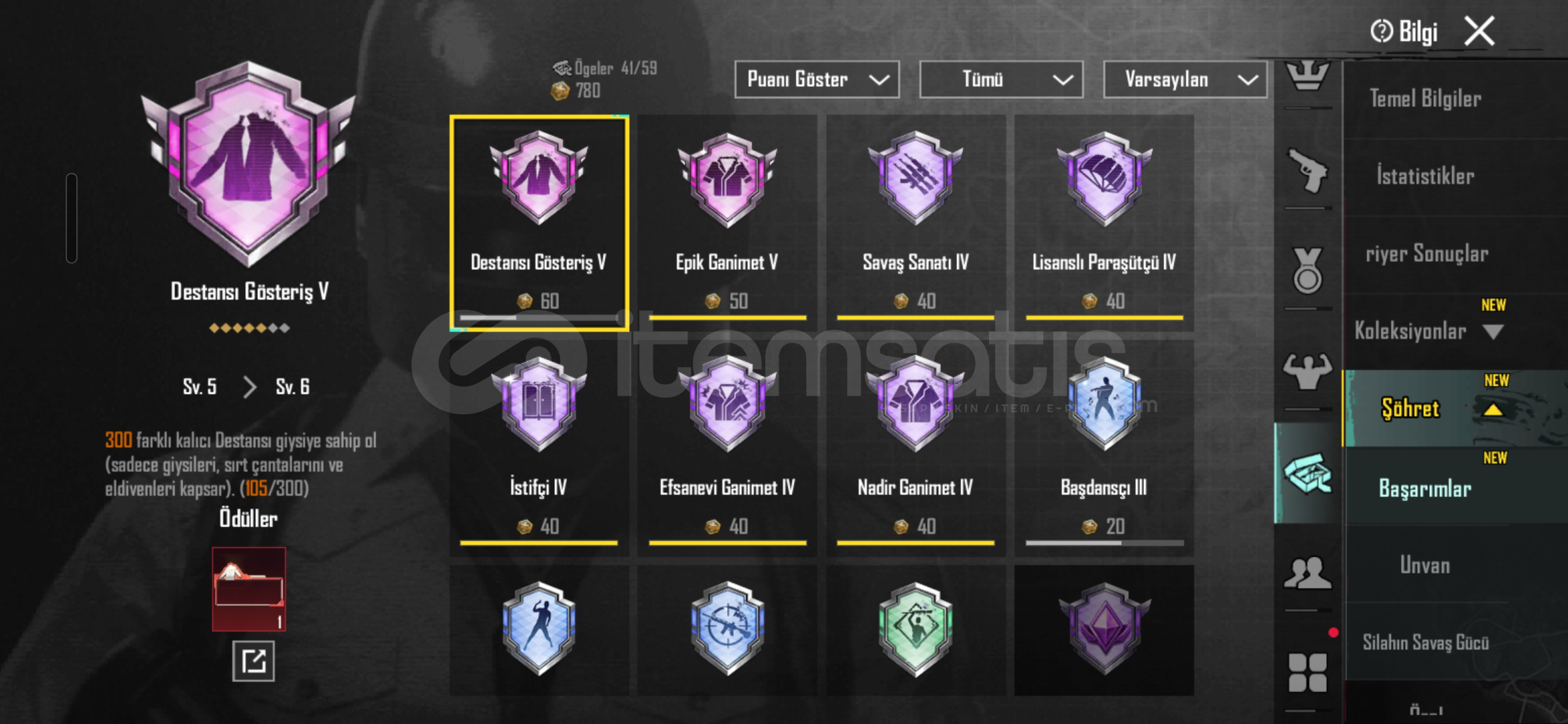The width and height of the screenshot is (1568, 724).
Task: Click the vertical scrollbar on the left edge
Action: tap(72, 218)
